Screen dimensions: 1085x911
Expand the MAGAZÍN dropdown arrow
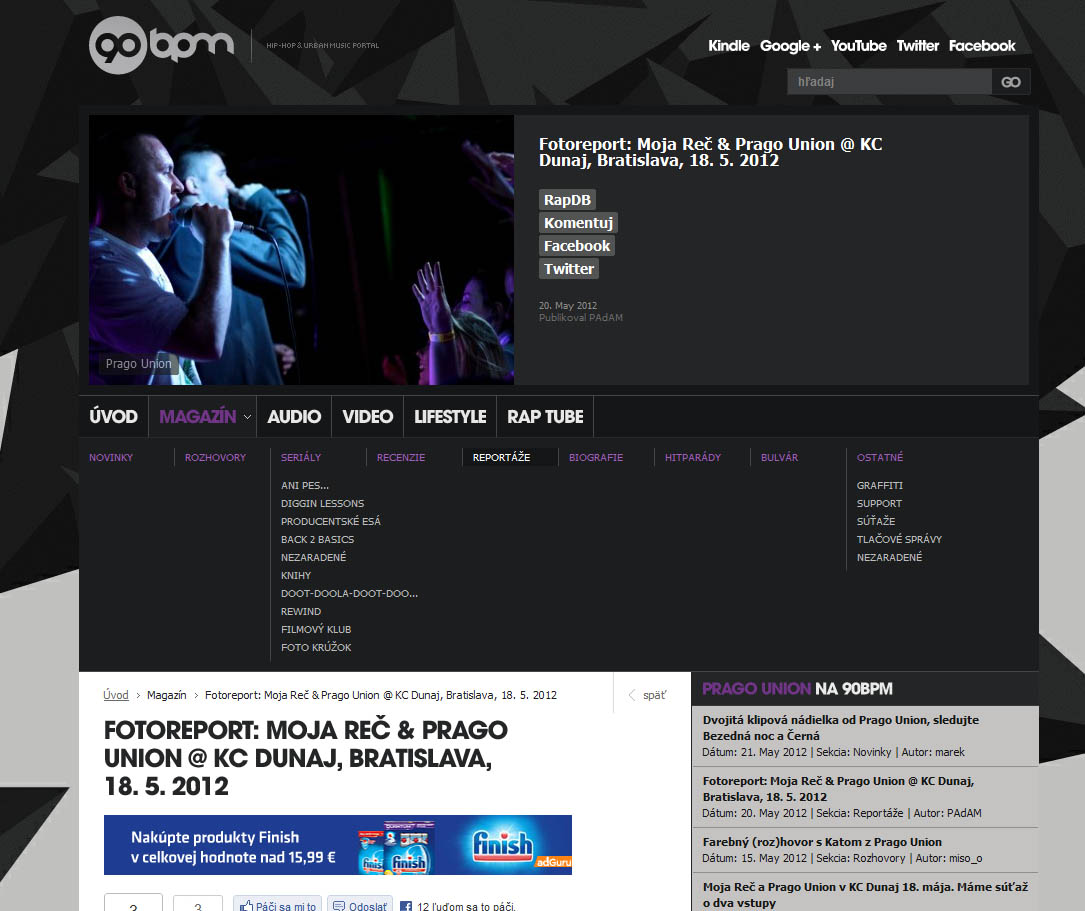(x=247, y=416)
